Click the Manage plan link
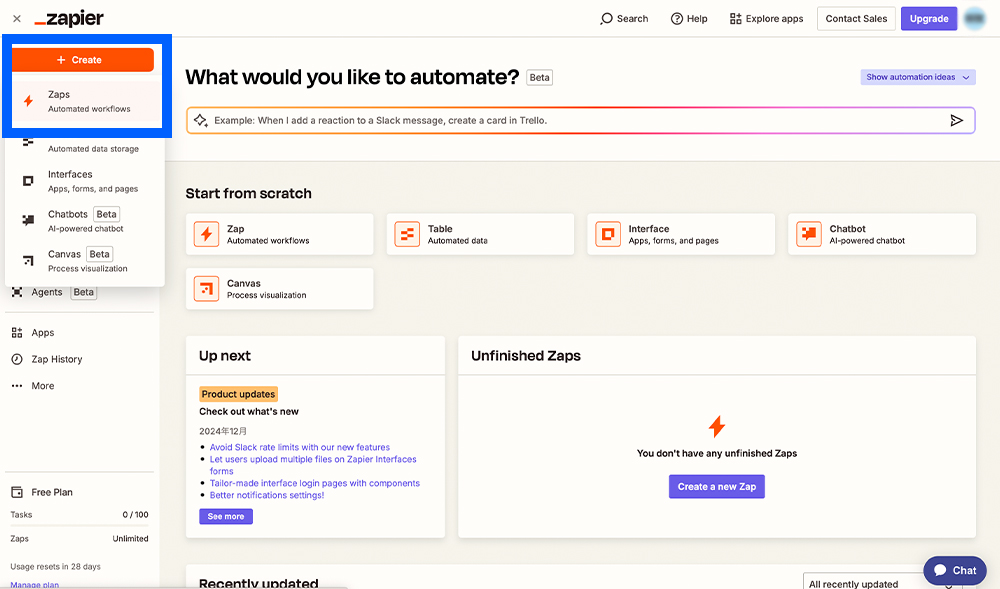Image resolution: width=1000 pixels, height=589 pixels. coord(34,585)
